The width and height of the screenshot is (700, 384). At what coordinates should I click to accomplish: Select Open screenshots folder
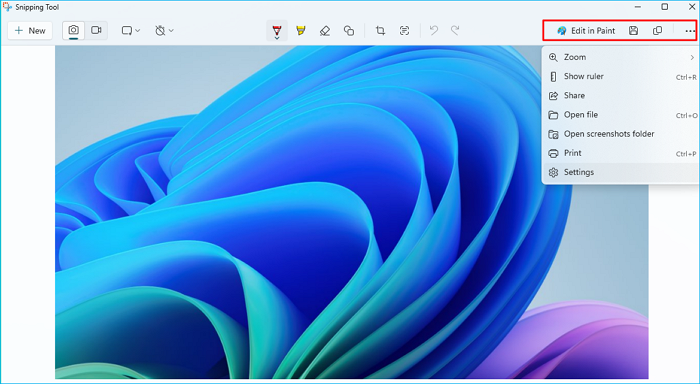click(621, 134)
